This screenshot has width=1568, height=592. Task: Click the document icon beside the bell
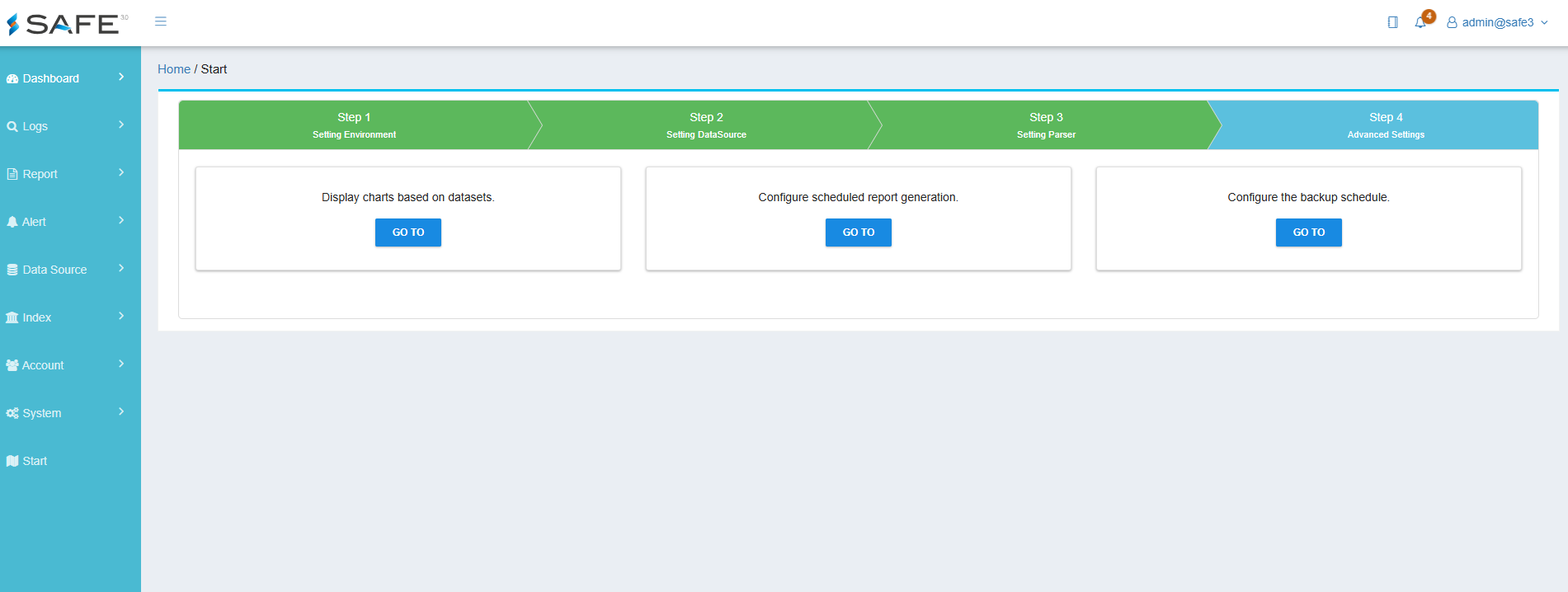1393,22
